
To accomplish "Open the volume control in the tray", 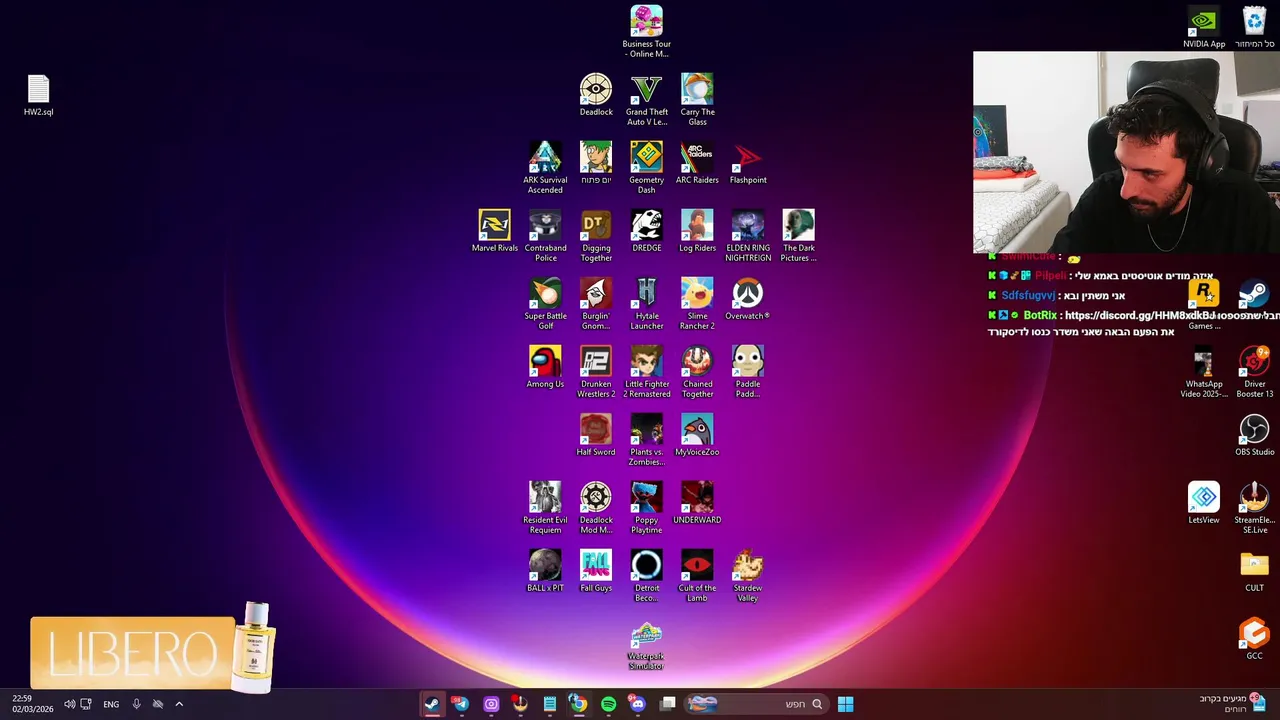I will [69, 704].
